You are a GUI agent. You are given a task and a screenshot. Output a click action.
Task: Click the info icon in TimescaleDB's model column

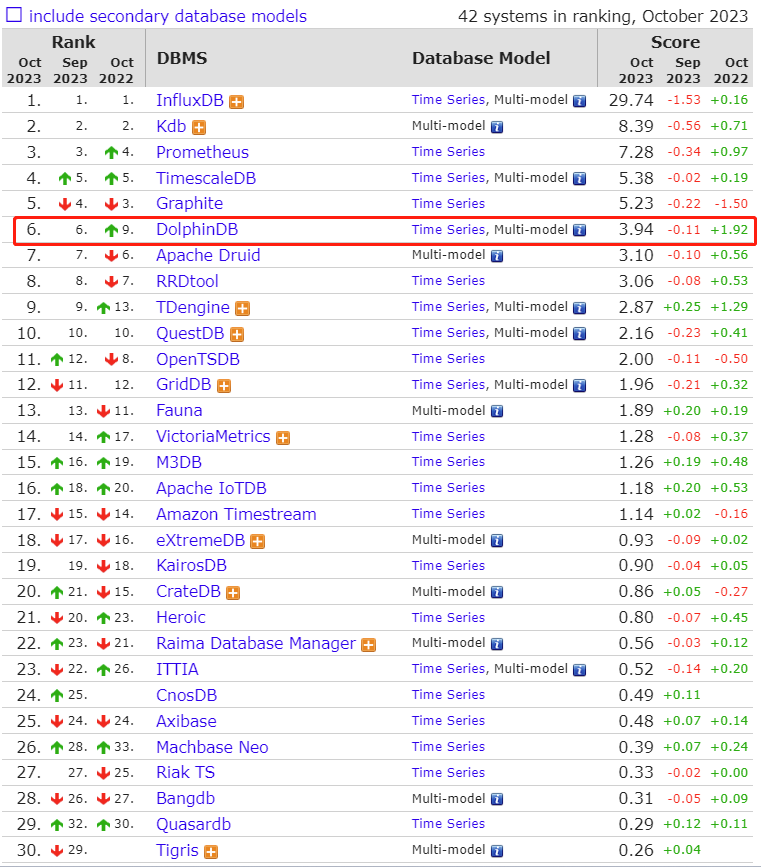[580, 179]
